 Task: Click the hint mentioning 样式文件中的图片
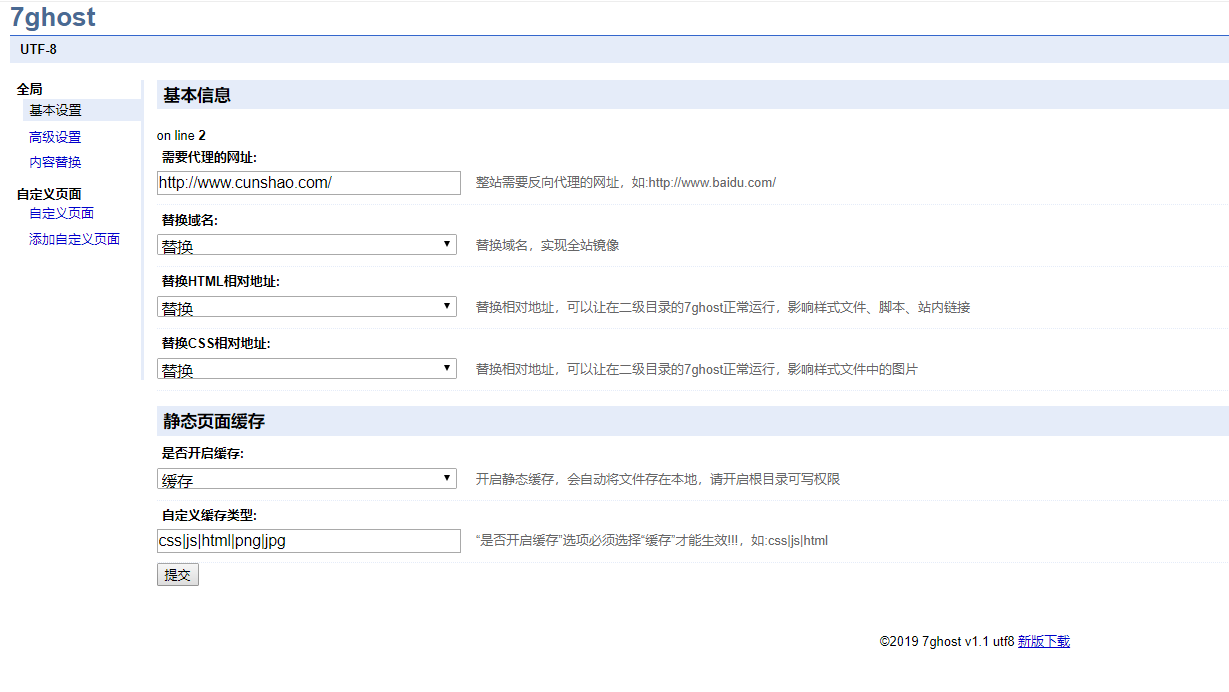(x=697, y=369)
